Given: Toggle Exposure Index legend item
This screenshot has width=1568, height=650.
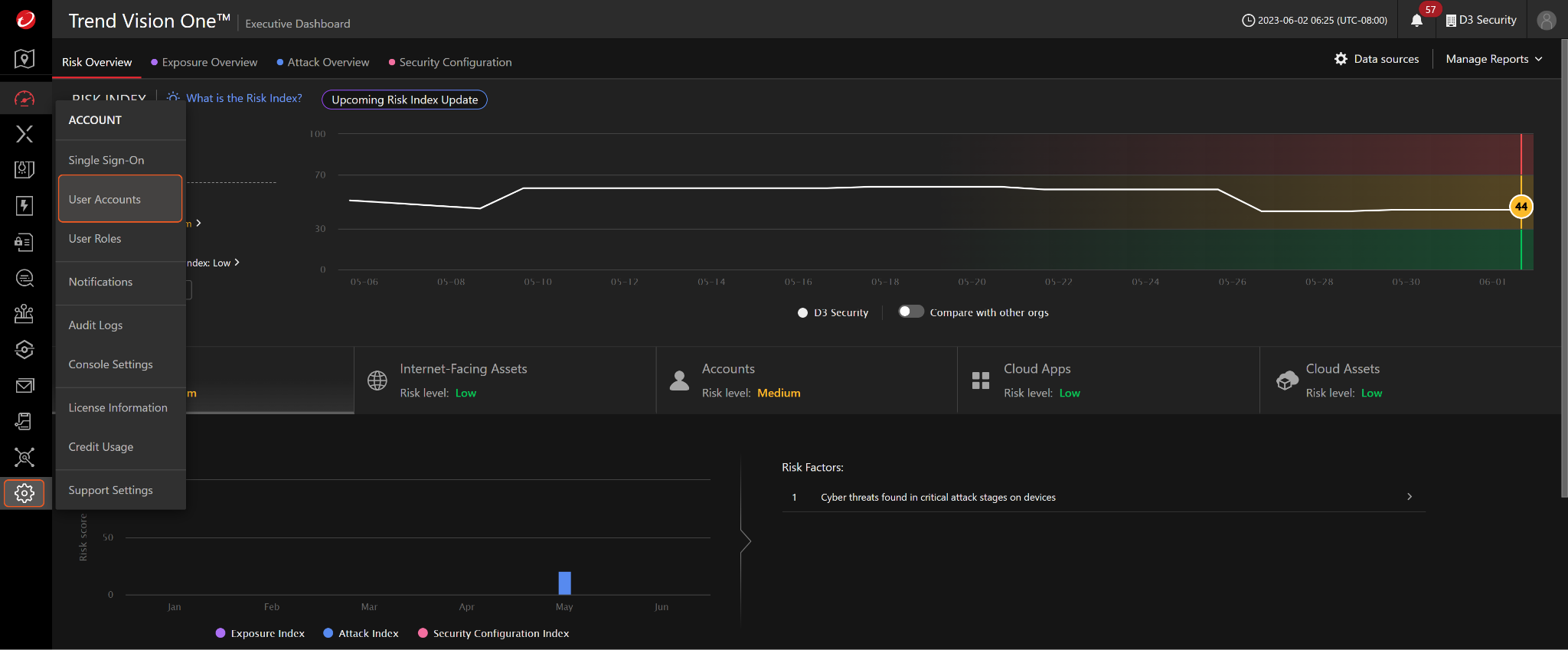Looking at the screenshot, I should (x=260, y=633).
